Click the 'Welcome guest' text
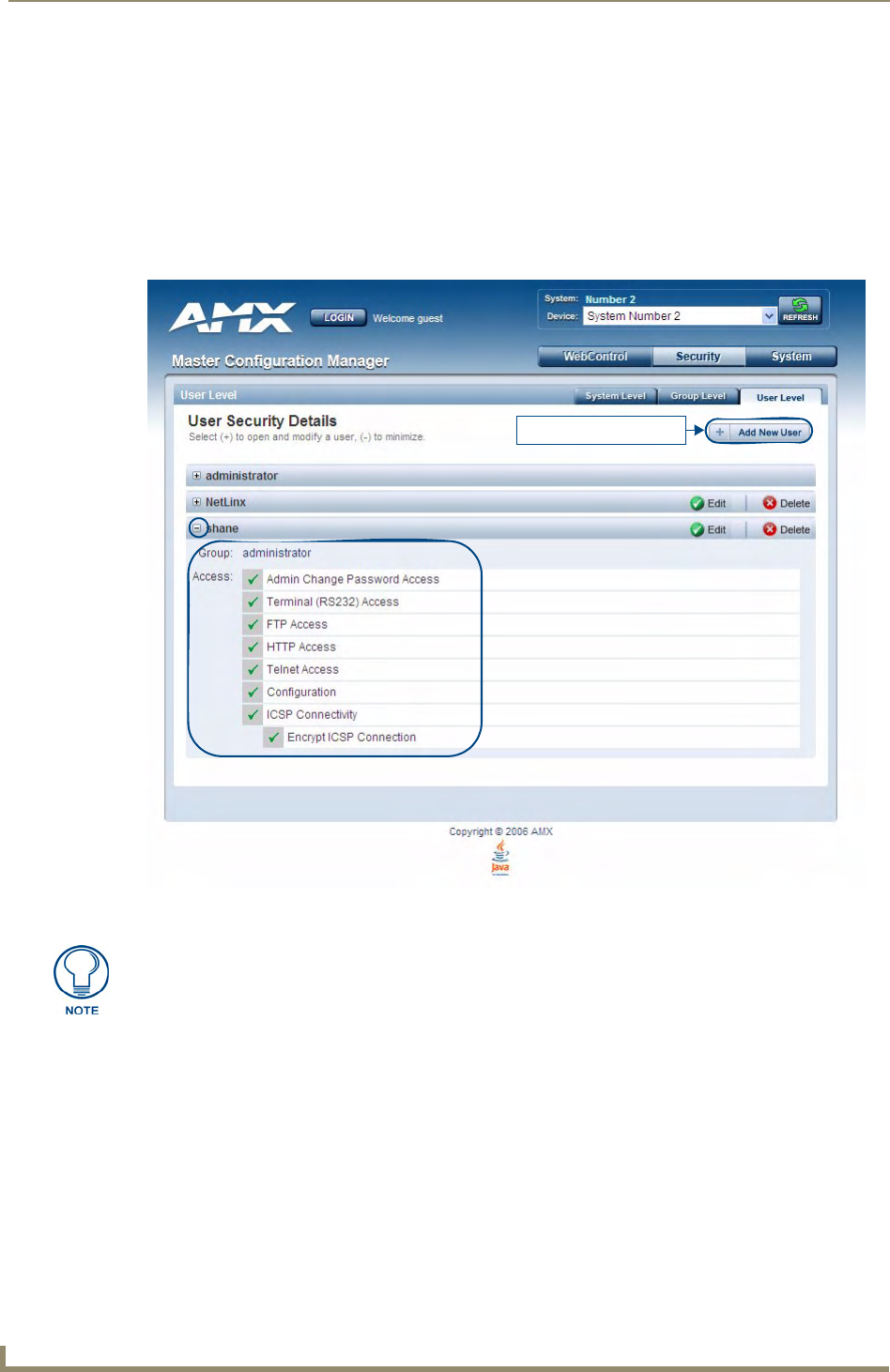890x1372 pixels. (407, 318)
